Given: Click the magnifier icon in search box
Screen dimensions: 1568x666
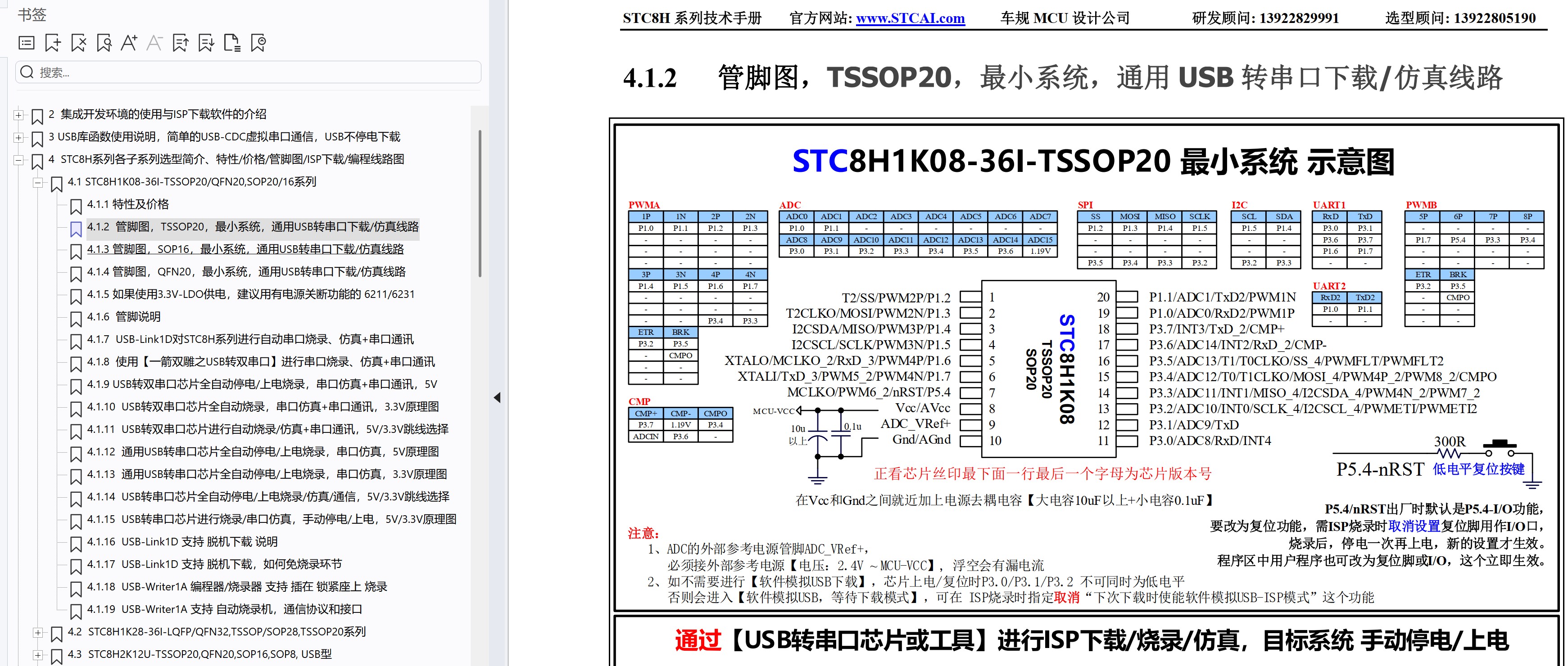Looking at the screenshot, I should pos(27,72).
